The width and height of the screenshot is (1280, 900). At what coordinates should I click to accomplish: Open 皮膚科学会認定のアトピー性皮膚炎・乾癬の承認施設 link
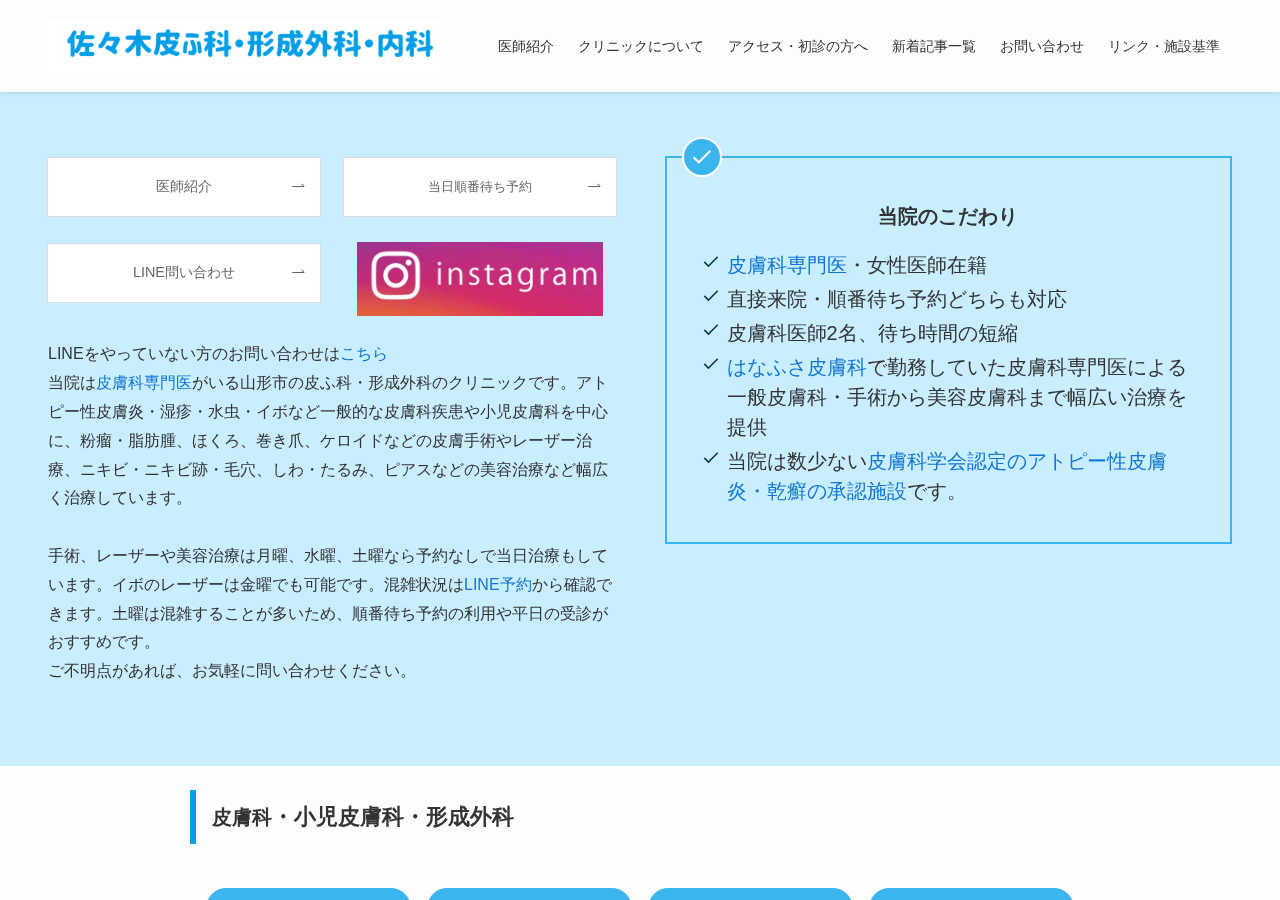pos(947,476)
